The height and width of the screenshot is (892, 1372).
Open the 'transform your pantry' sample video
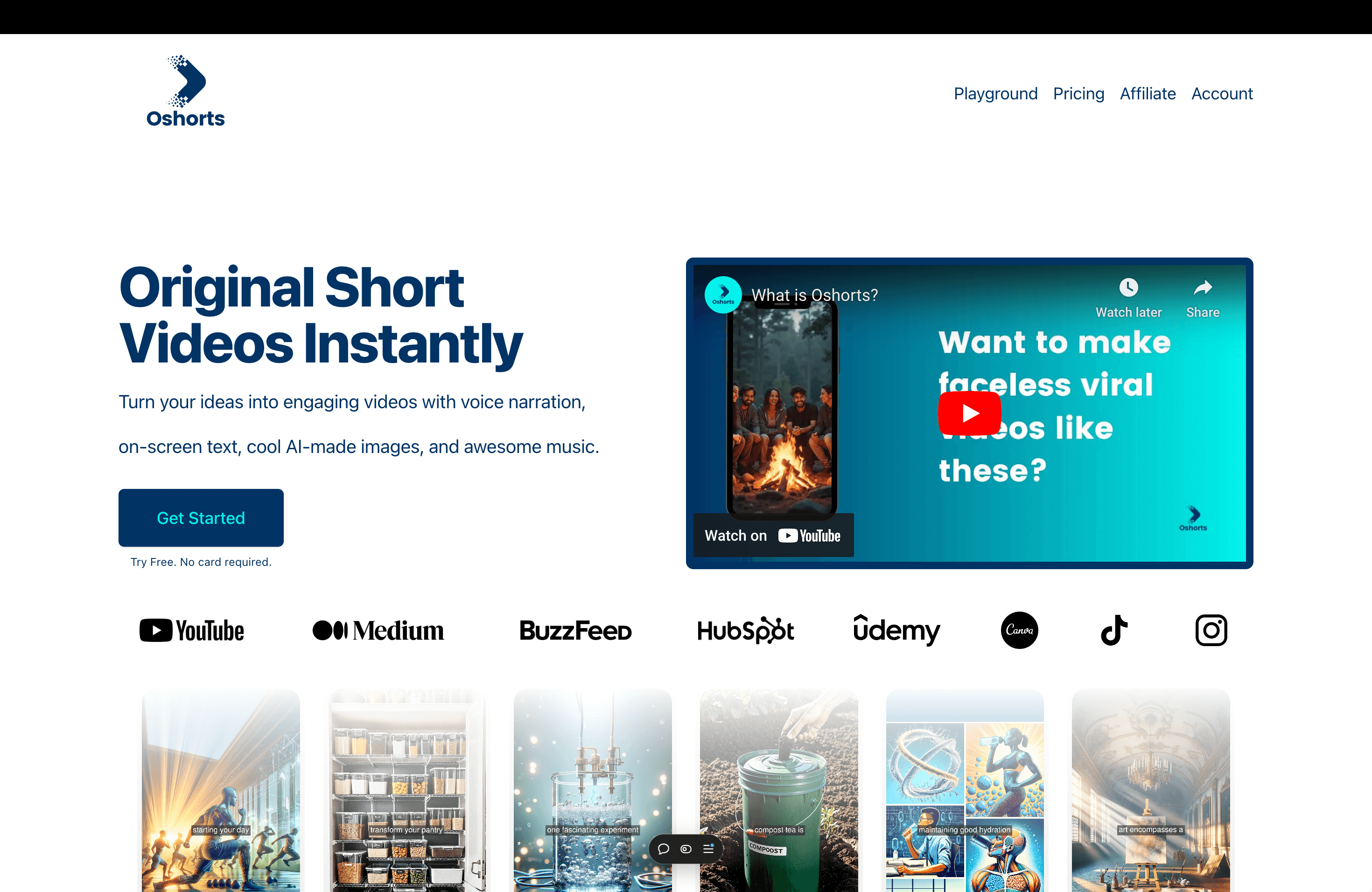(x=407, y=791)
